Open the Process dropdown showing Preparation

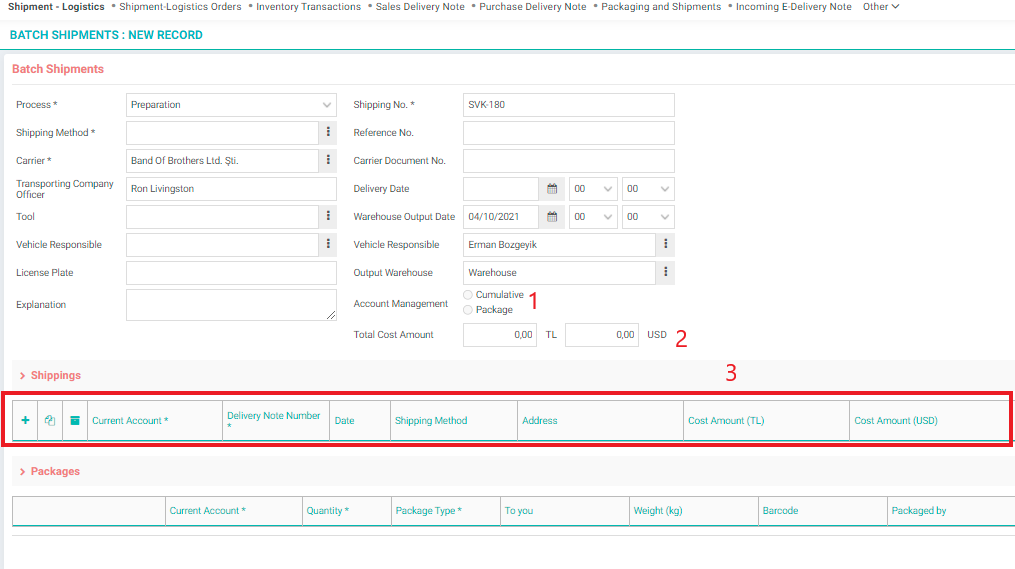[x=231, y=105]
